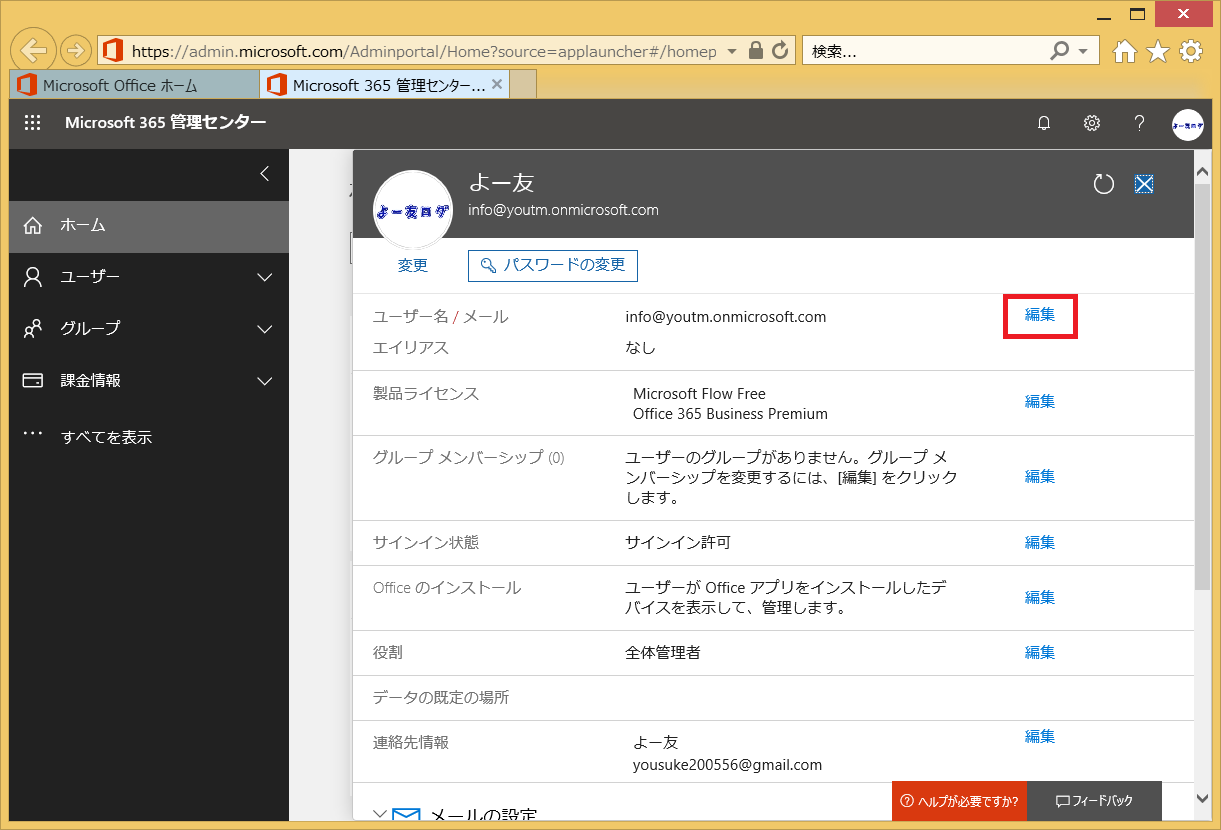Collapse the left navigation pane
Image resolution: width=1221 pixels, height=830 pixels.
[x=265, y=173]
